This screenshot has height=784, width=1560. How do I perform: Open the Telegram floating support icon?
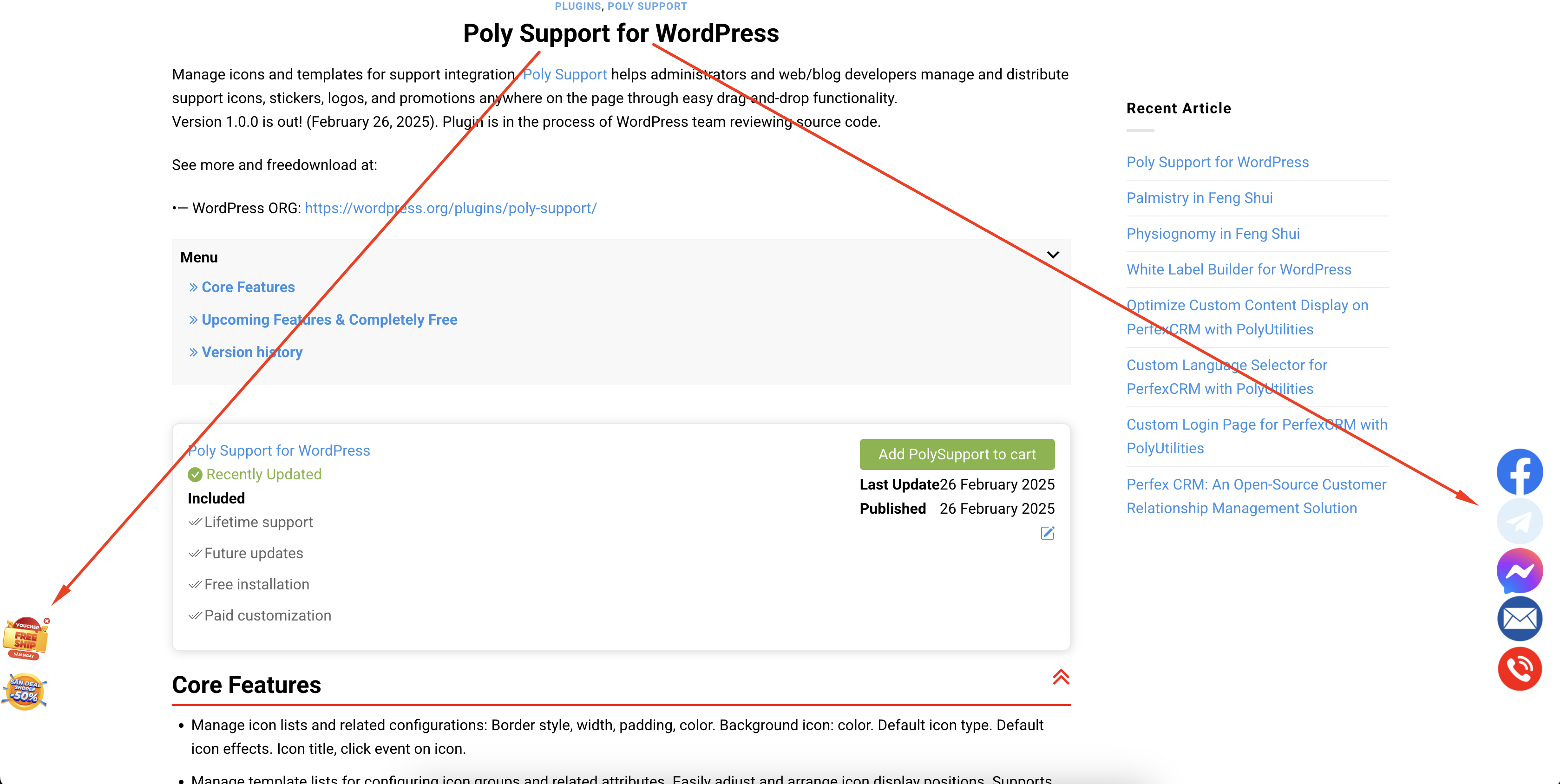click(1520, 521)
